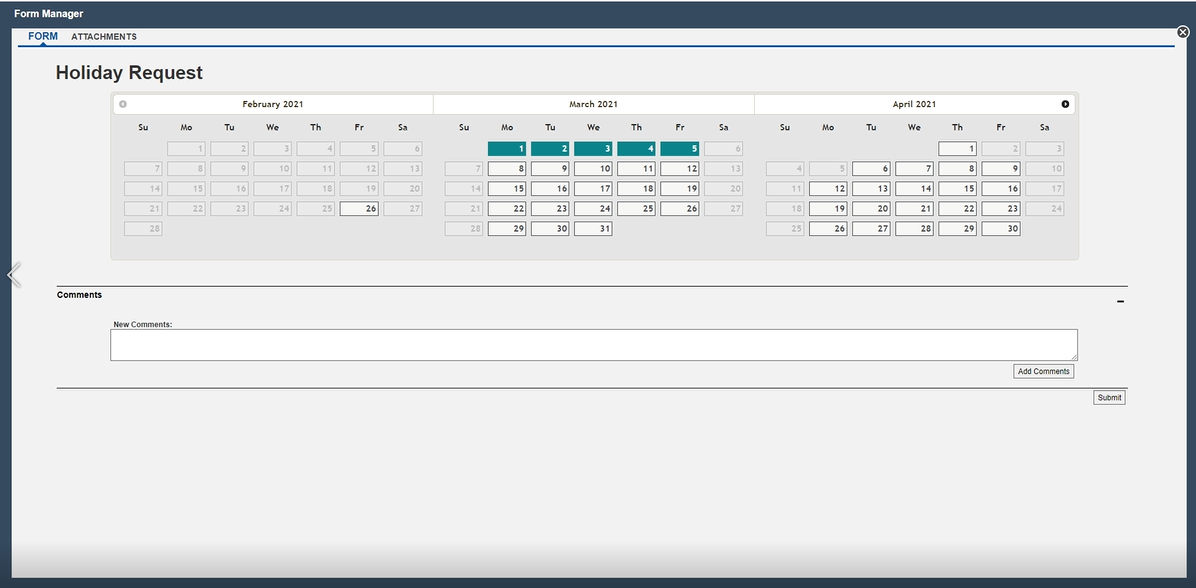The height and width of the screenshot is (588, 1196).
Task: Deselect March 1 in the calendar
Action: pyautogui.click(x=506, y=149)
